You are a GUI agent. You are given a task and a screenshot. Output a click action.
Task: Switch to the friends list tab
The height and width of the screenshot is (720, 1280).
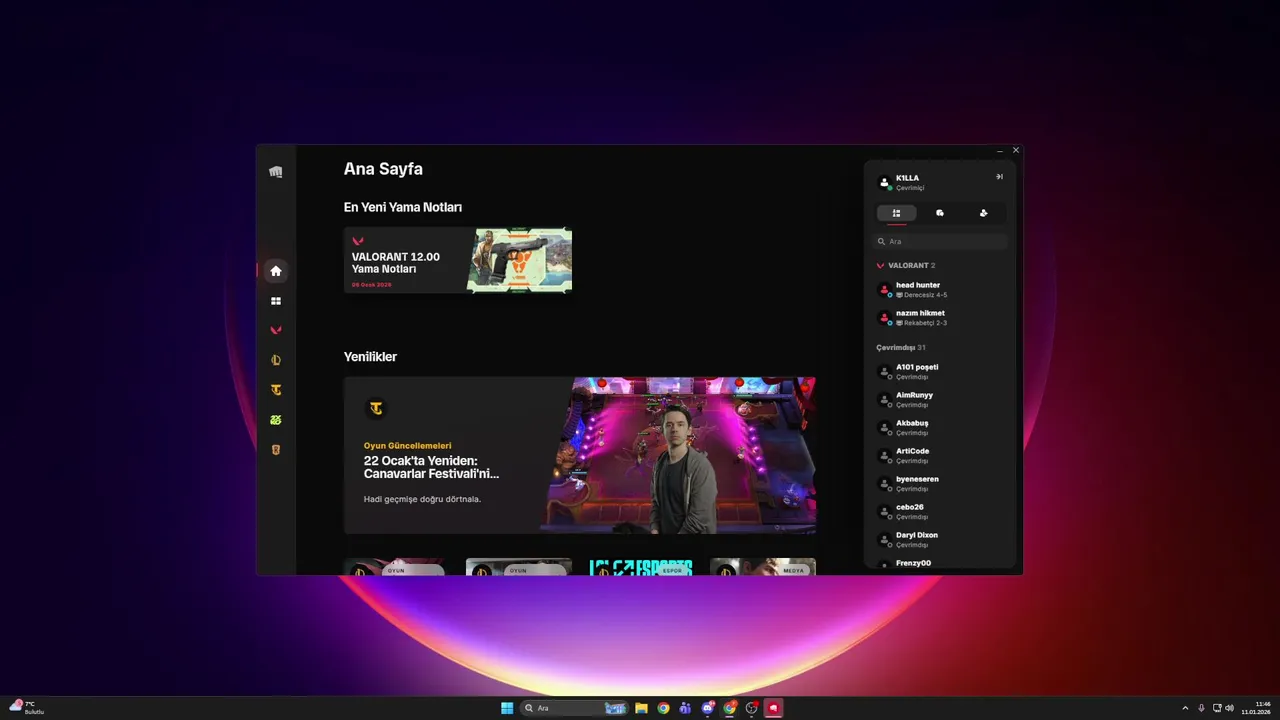point(897,213)
